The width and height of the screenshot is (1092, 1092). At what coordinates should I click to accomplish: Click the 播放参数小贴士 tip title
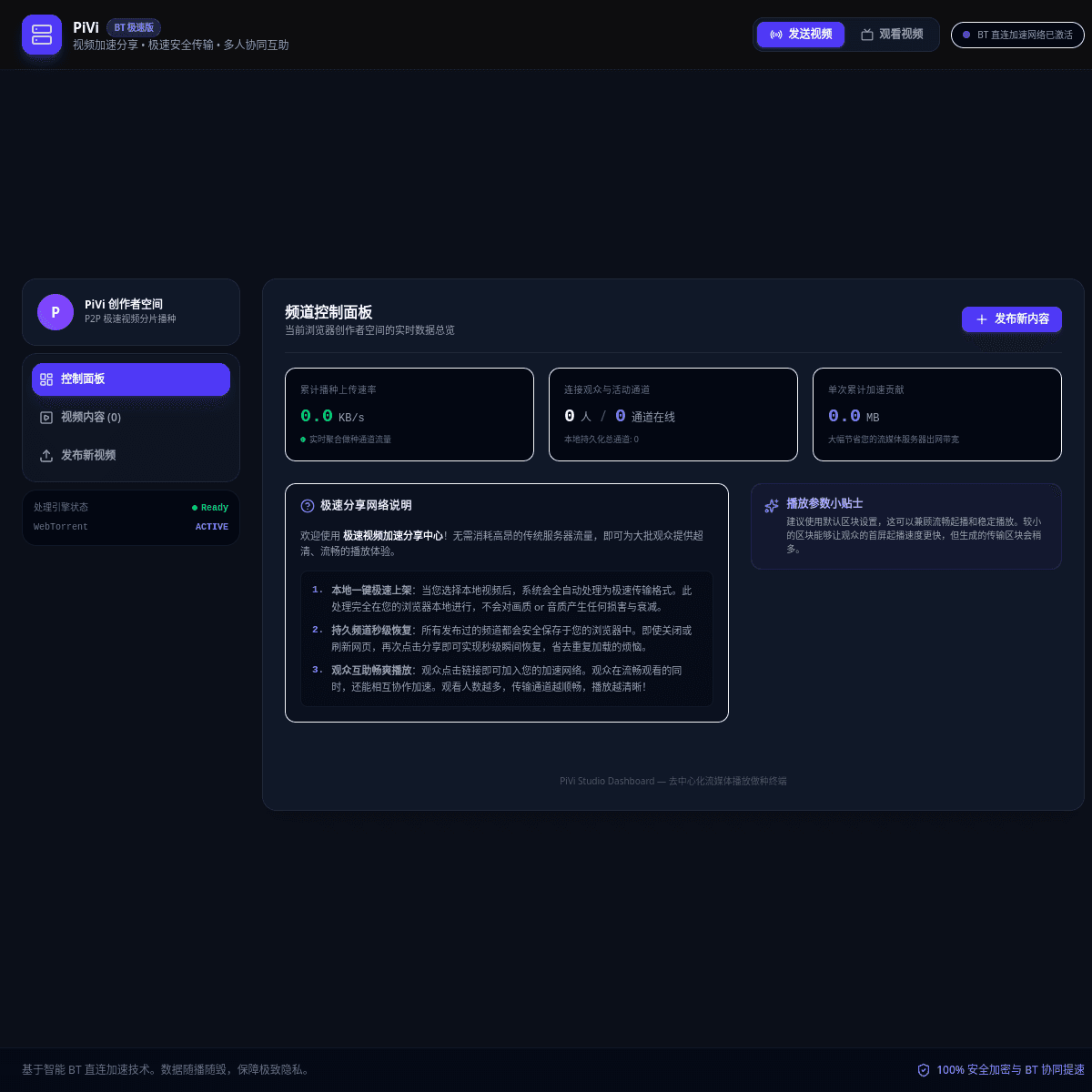(x=824, y=503)
